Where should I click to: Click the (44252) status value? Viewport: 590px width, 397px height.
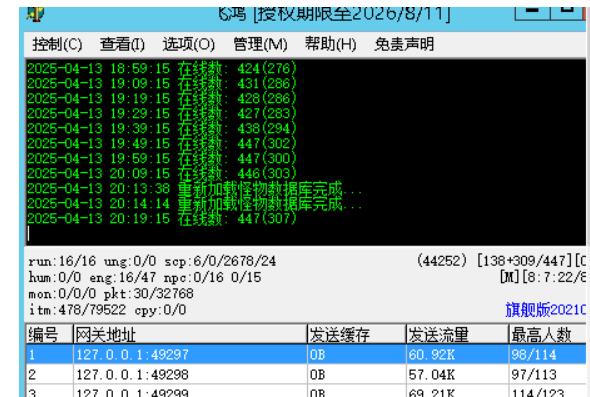click(x=442, y=260)
